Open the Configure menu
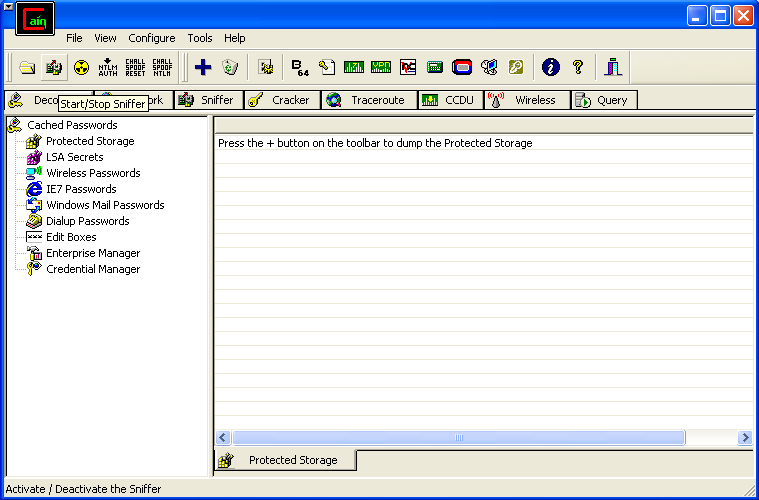 152,38
